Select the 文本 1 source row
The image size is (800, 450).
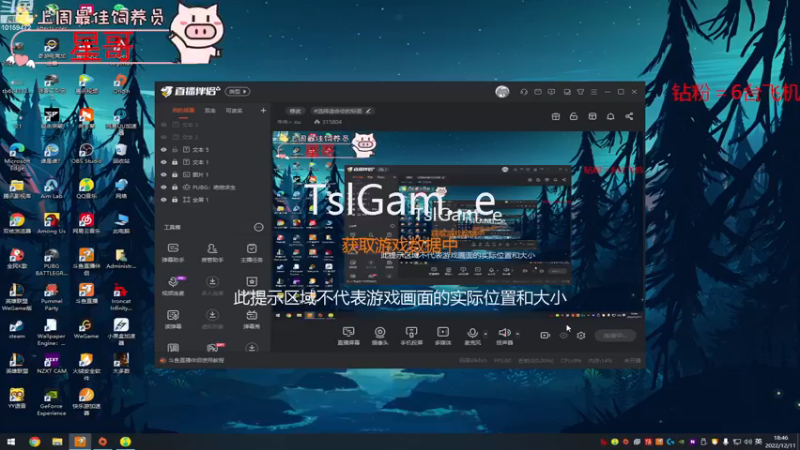pyautogui.click(x=214, y=162)
